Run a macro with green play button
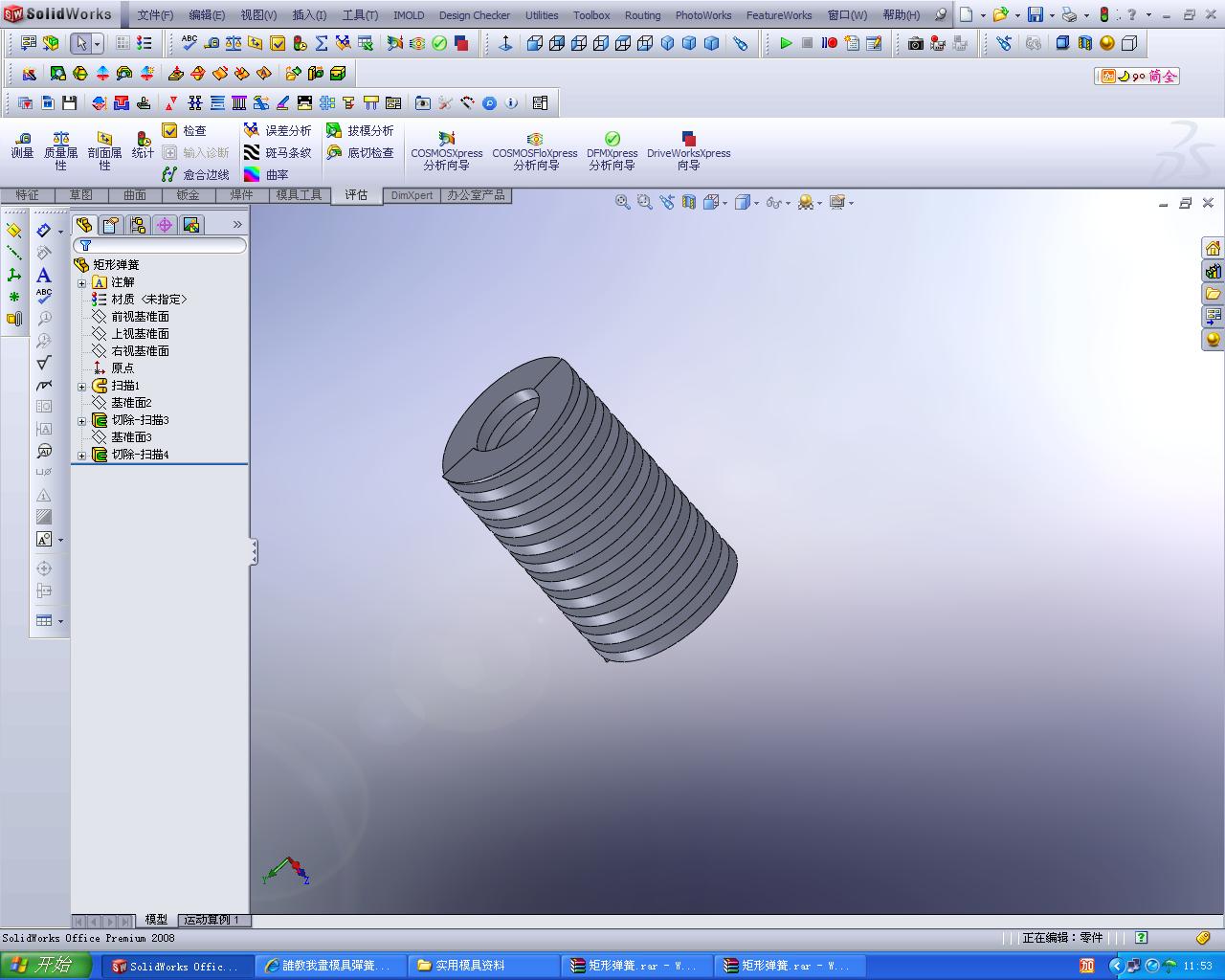 coord(786,43)
